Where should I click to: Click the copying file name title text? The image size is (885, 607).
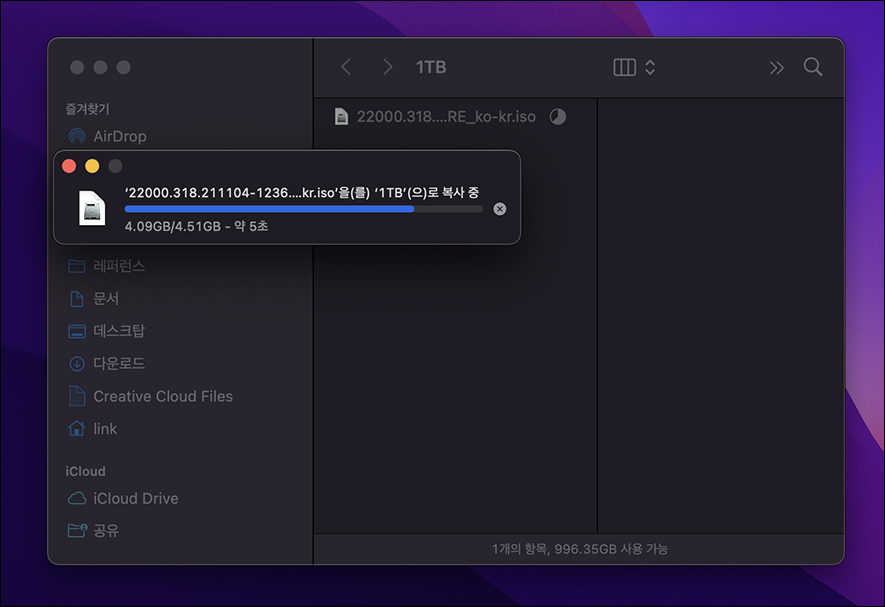(302, 193)
